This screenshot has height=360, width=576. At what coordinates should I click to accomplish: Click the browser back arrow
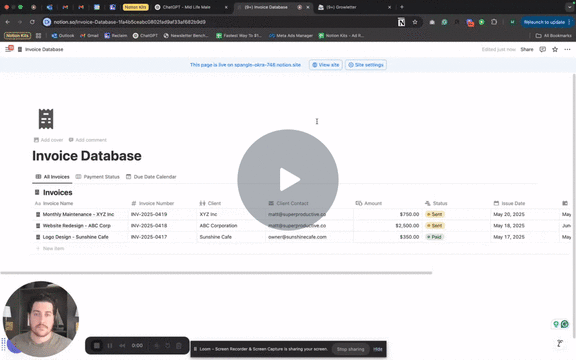[x=8, y=22]
